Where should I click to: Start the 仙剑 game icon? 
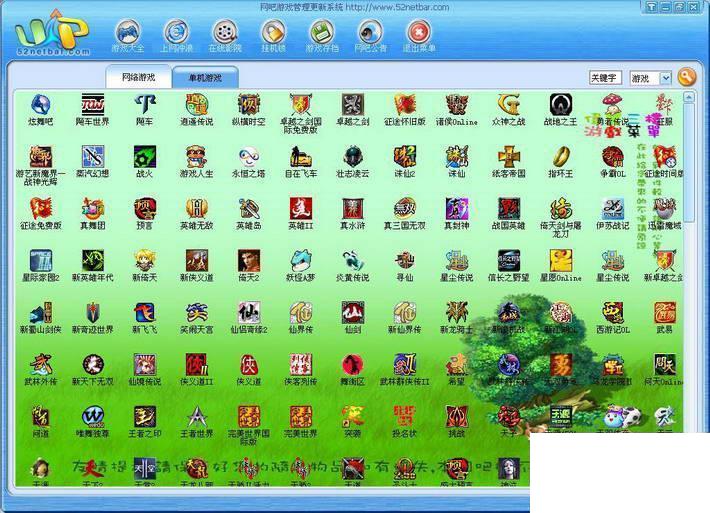[x=353, y=313]
